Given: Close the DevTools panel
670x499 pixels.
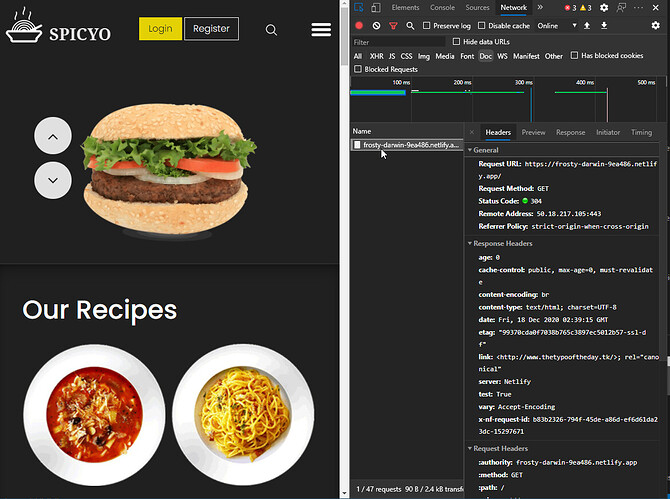Looking at the screenshot, I should (655, 7).
